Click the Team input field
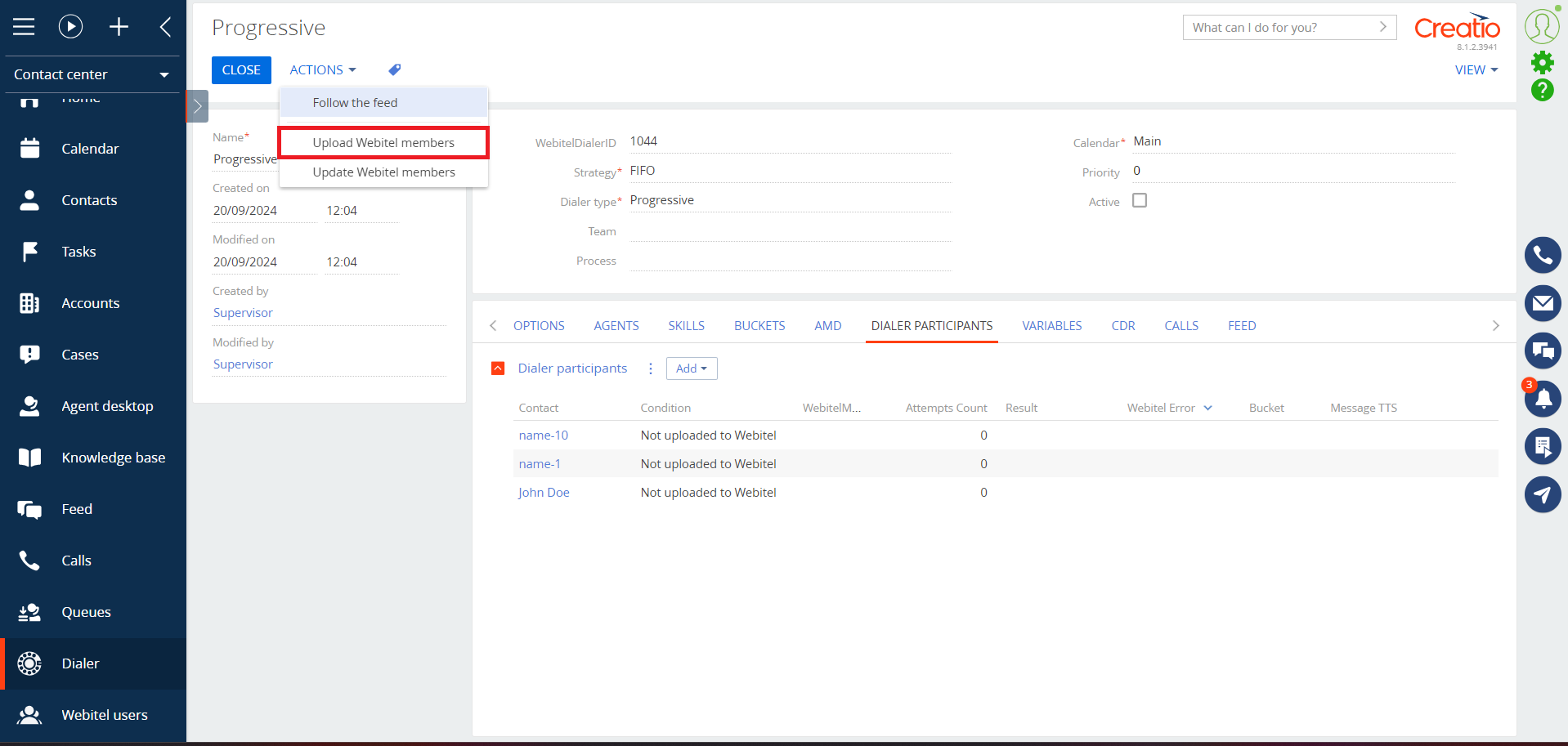 pos(790,230)
